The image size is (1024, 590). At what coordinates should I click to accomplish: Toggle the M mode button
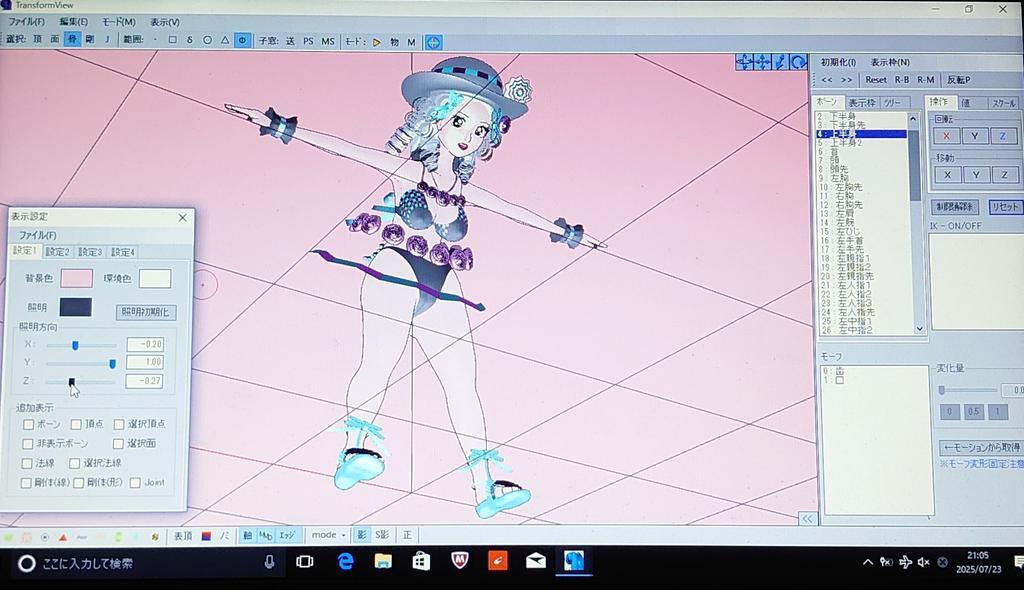(x=411, y=42)
